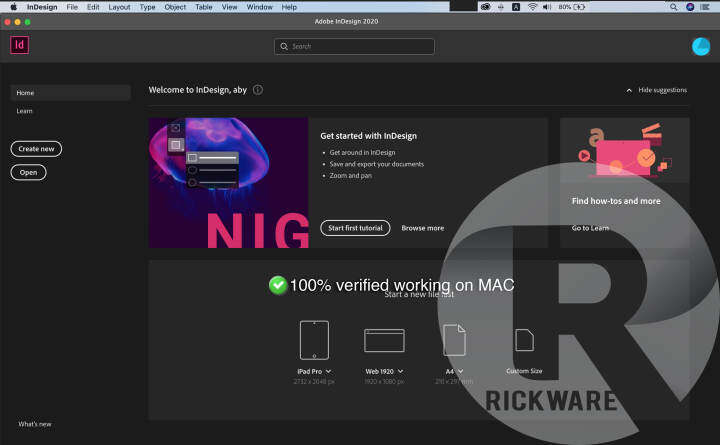Click the Wi-Fi status icon
The image size is (720, 445).
pyautogui.click(x=532, y=7)
